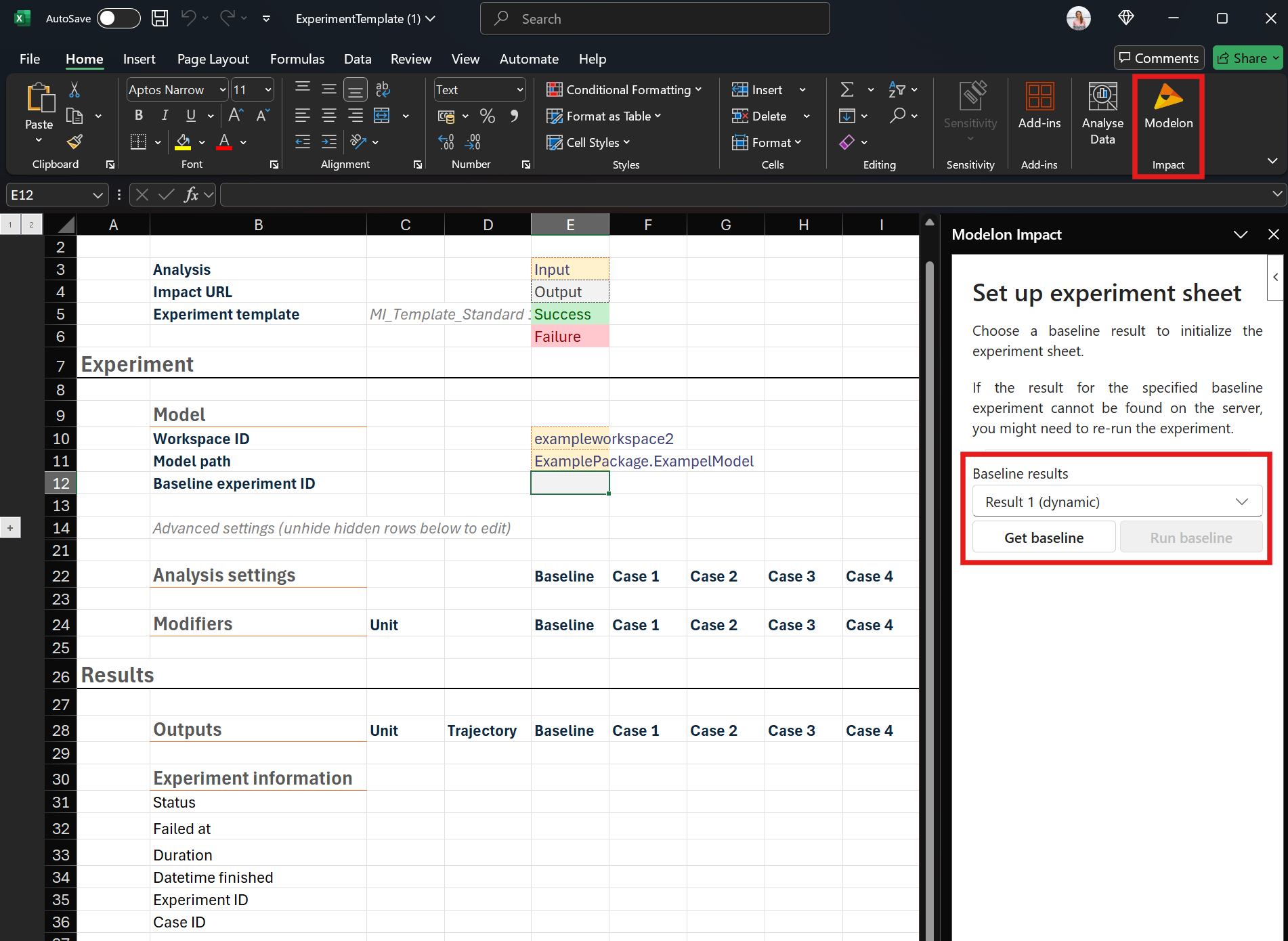Click the Merge & Center icon
The image size is (1288, 941).
click(x=382, y=116)
